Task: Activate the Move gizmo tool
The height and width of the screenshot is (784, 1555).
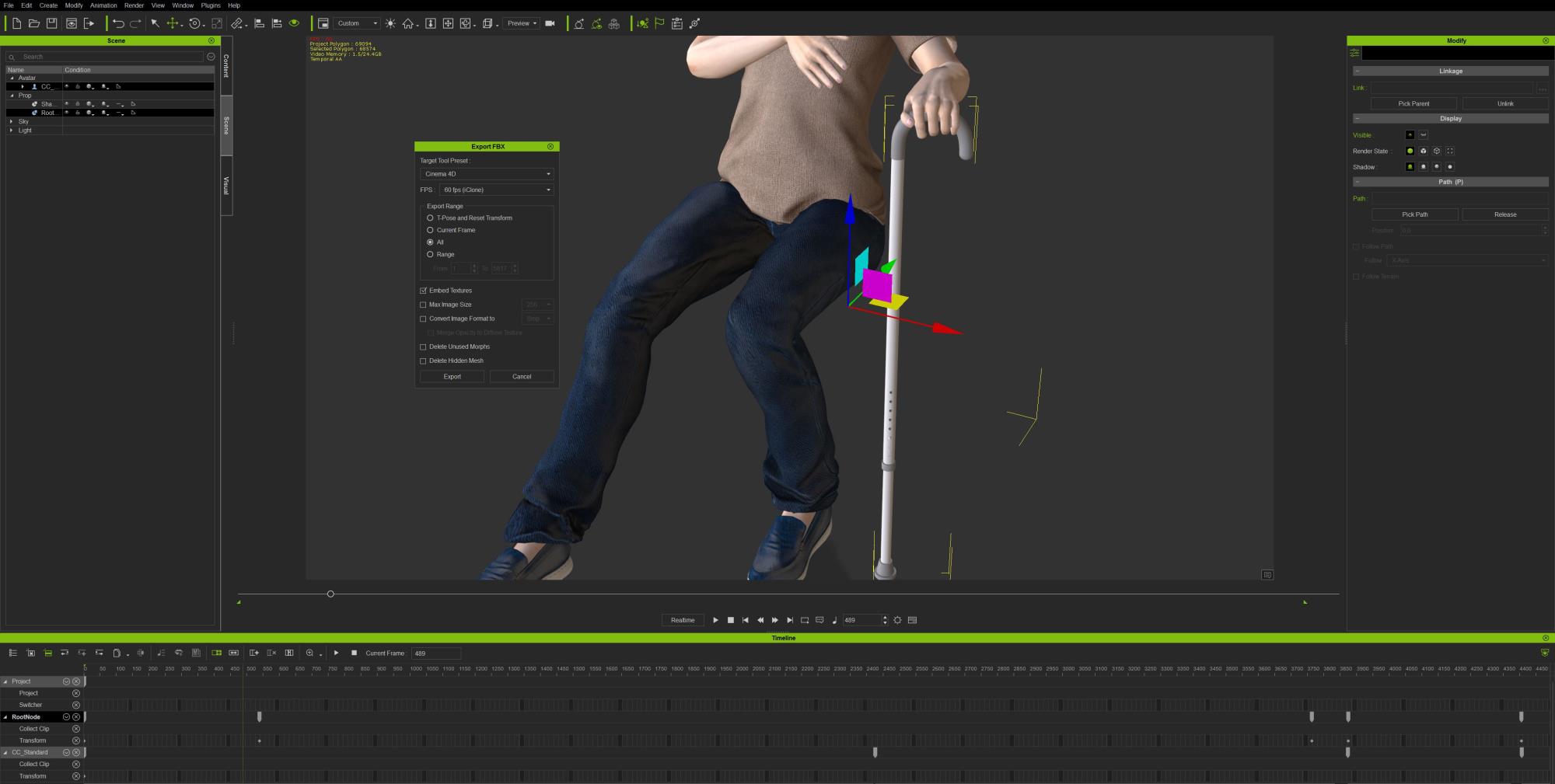Action: [x=173, y=23]
